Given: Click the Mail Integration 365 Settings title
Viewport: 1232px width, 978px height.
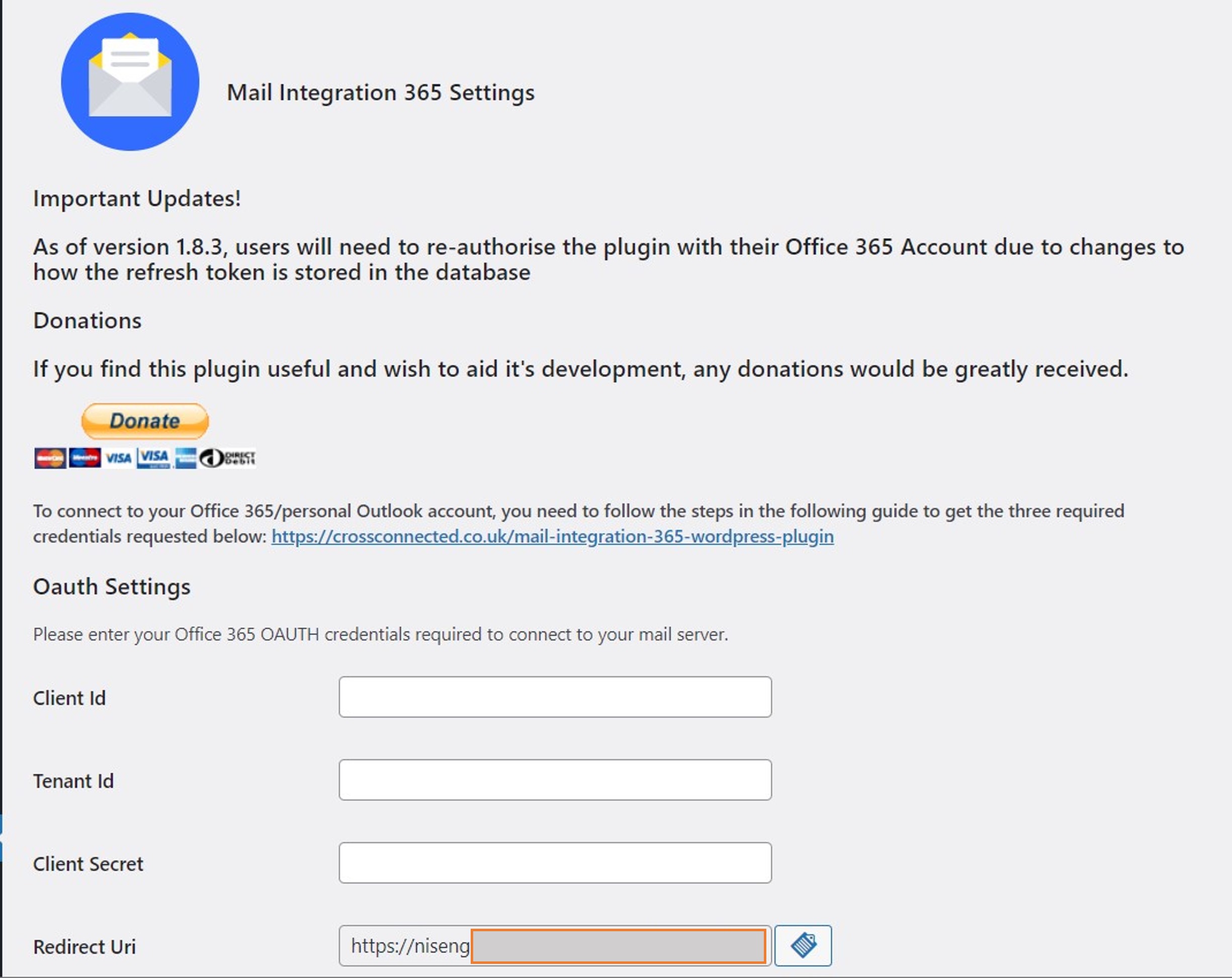Looking at the screenshot, I should pyautogui.click(x=381, y=93).
